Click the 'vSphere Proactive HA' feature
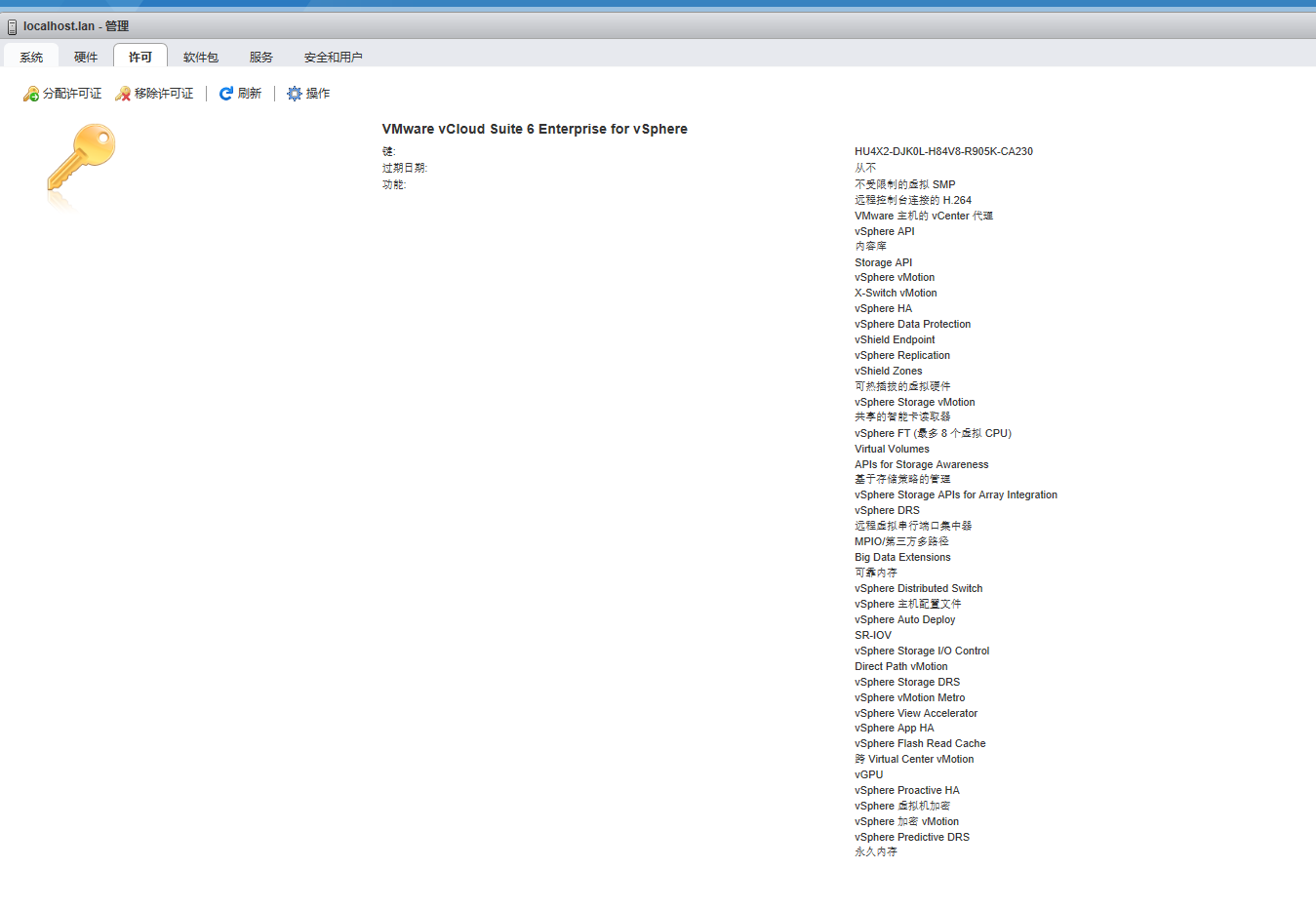Viewport: 1316px width, 909px height. 907,790
